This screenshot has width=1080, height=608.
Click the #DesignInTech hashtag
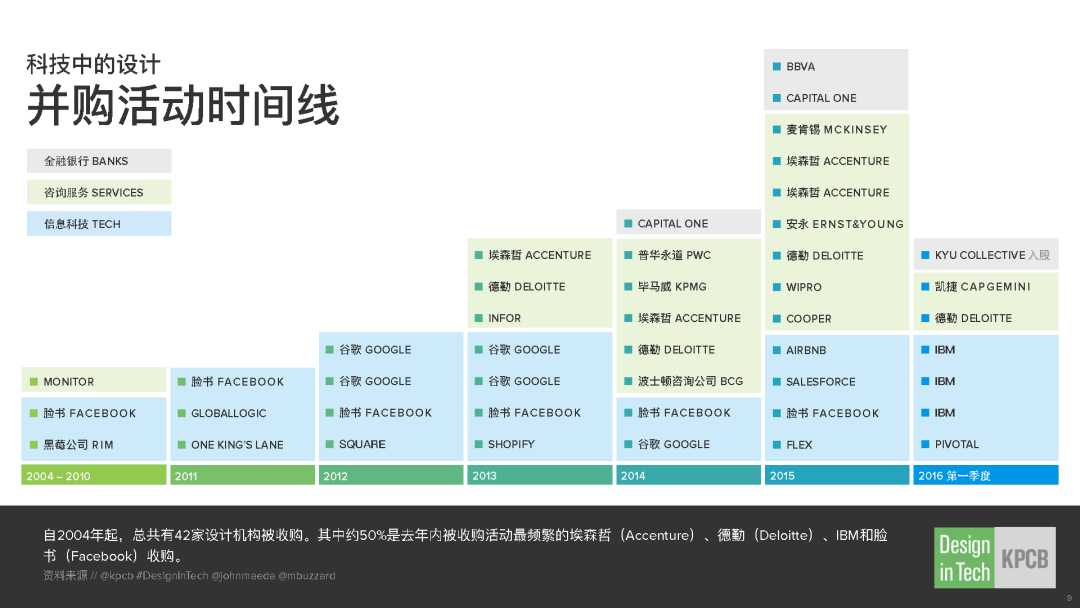coord(170,576)
